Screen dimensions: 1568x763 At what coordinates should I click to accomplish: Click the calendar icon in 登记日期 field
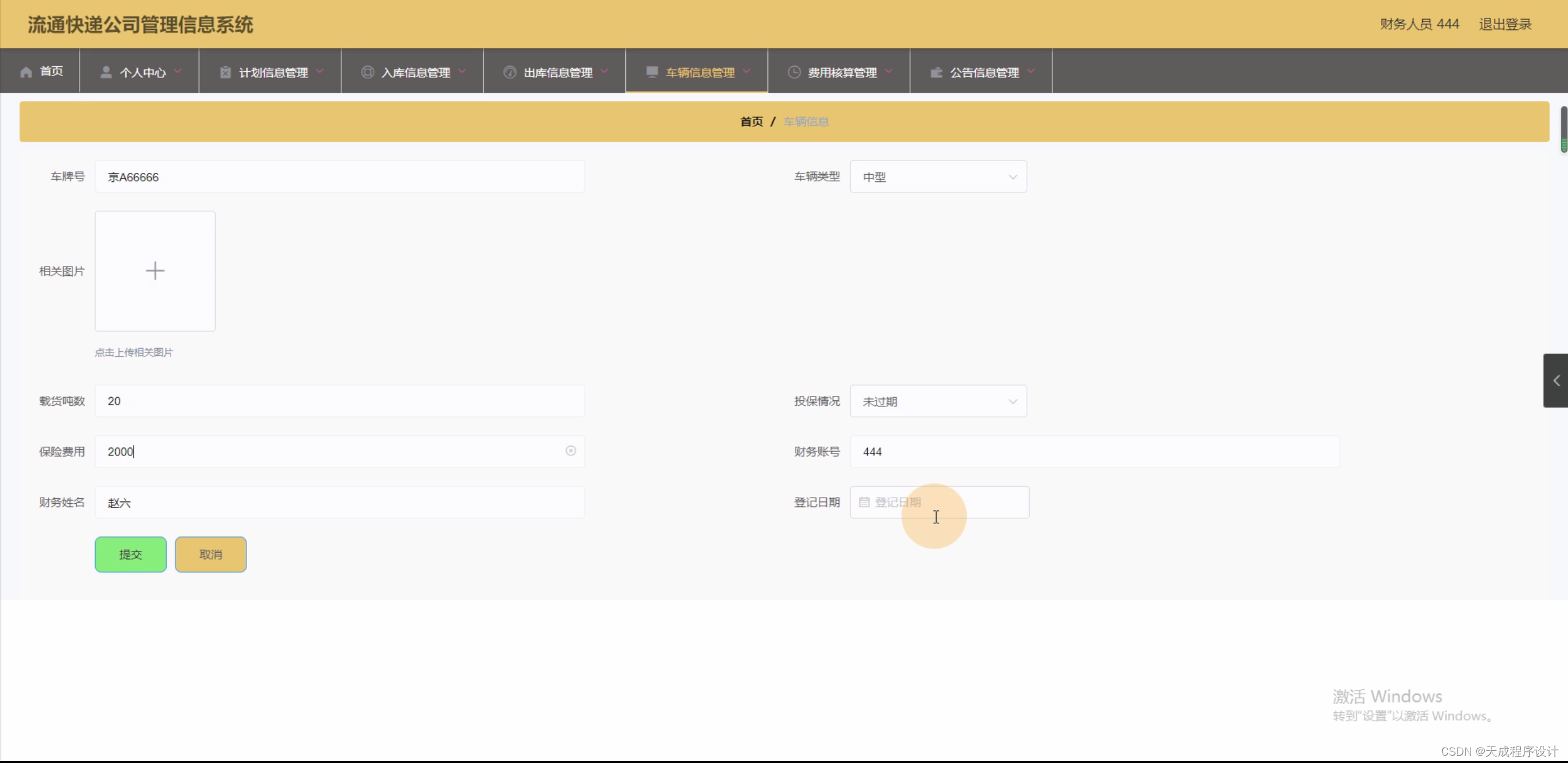click(864, 501)
